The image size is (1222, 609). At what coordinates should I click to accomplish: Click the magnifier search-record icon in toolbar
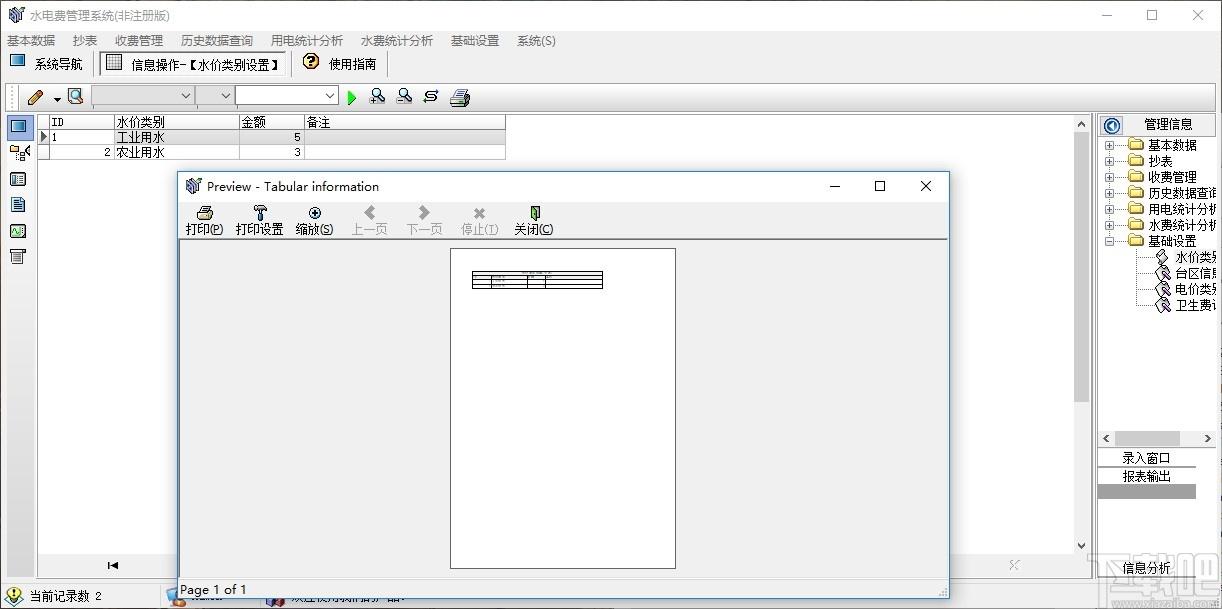[75, 97]
